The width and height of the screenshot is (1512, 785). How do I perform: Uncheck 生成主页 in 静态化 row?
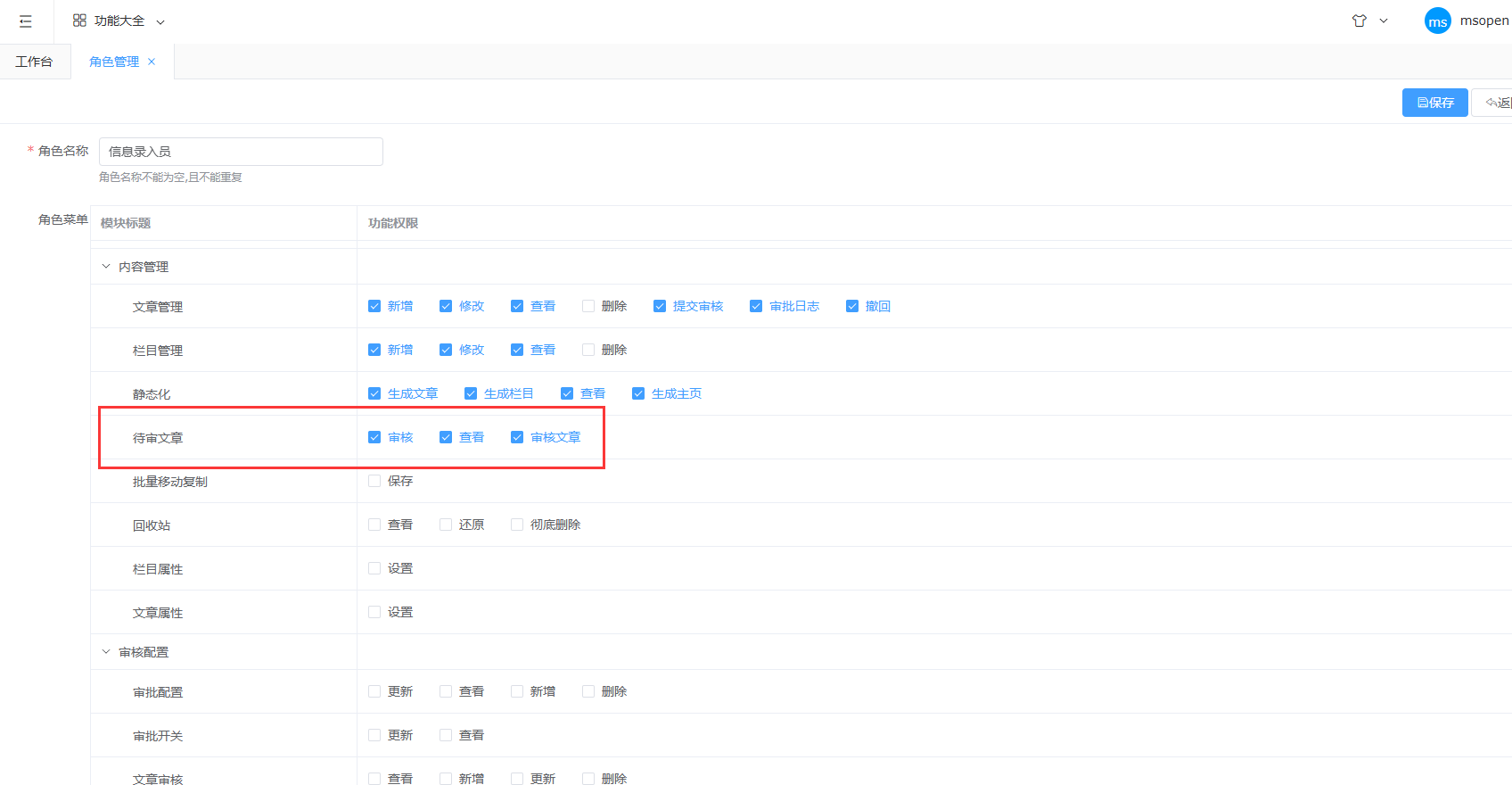(x=638, y=393)
